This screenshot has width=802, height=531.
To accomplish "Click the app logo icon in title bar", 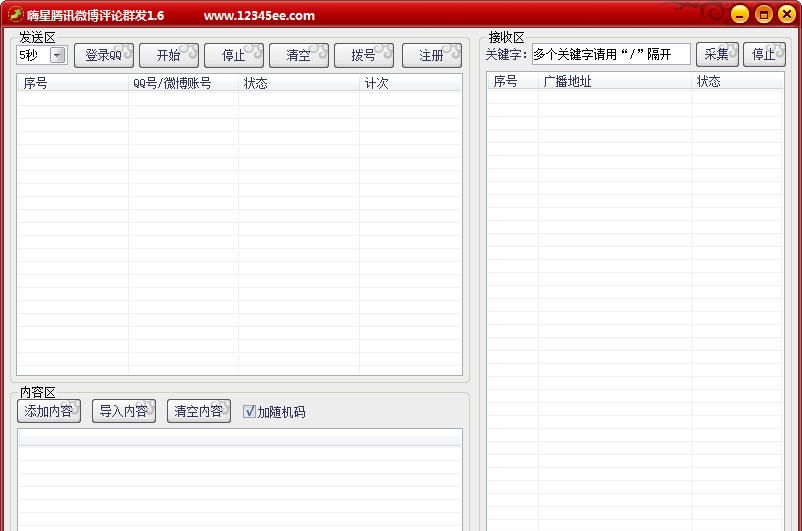I will 15,14.
